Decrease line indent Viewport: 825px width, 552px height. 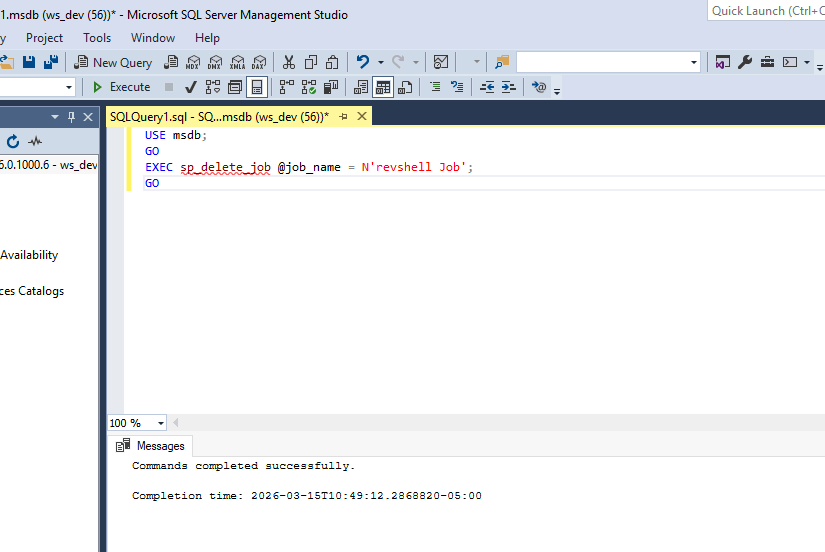[x=487, y=87]
